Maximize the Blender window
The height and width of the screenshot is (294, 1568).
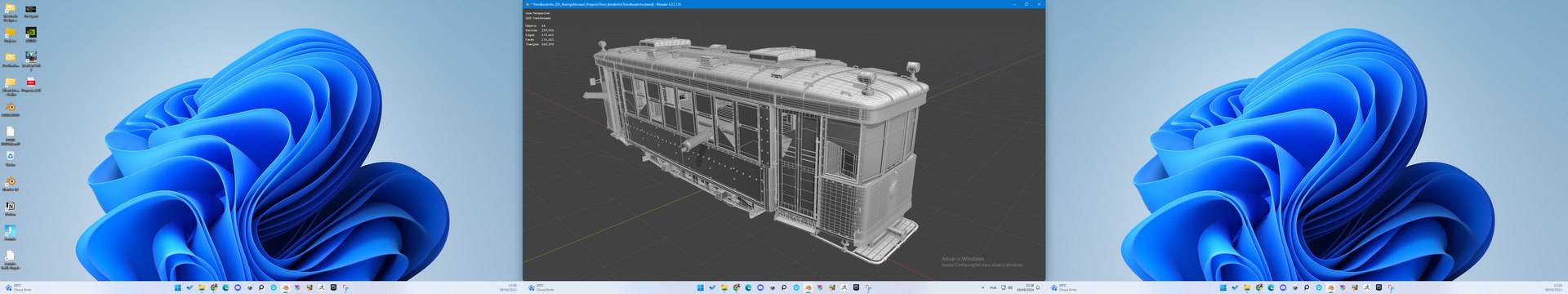coord(1027,4)
